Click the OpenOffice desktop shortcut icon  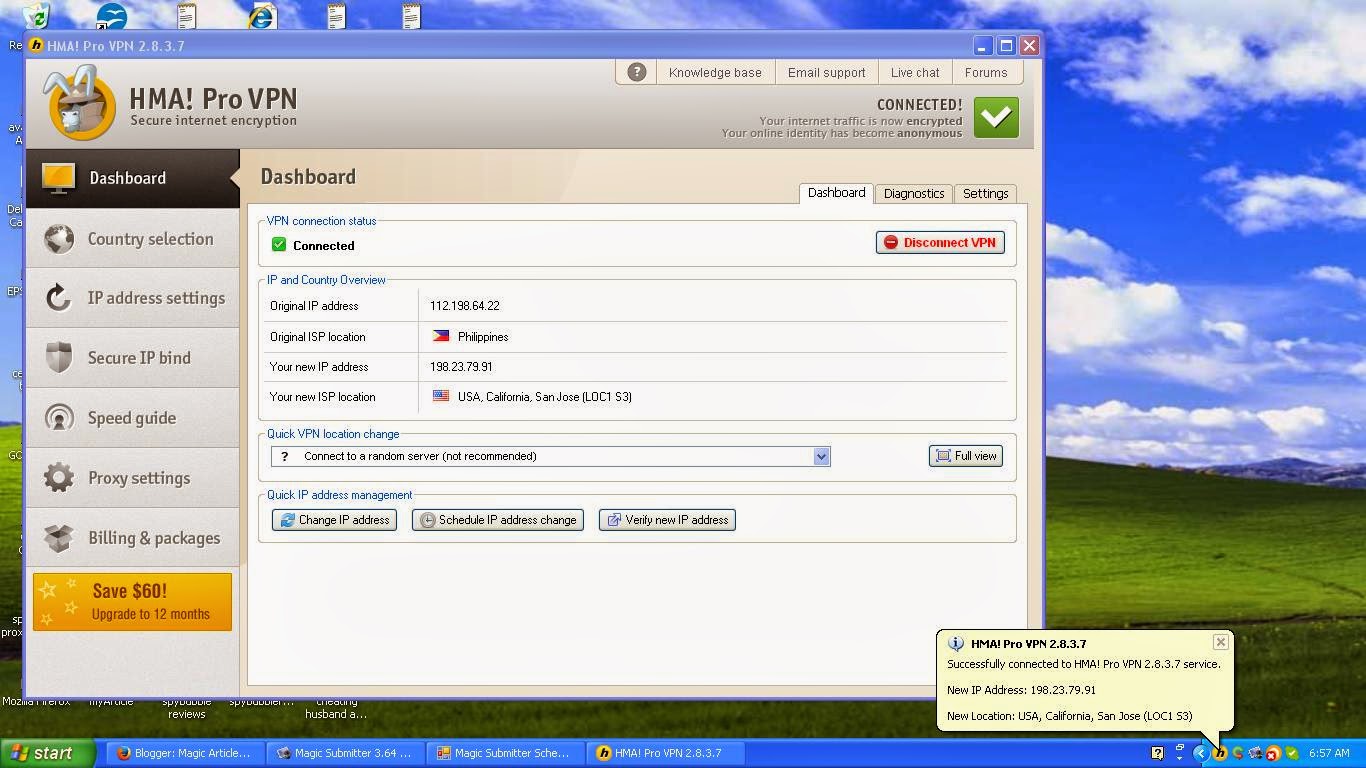point(111,16)
